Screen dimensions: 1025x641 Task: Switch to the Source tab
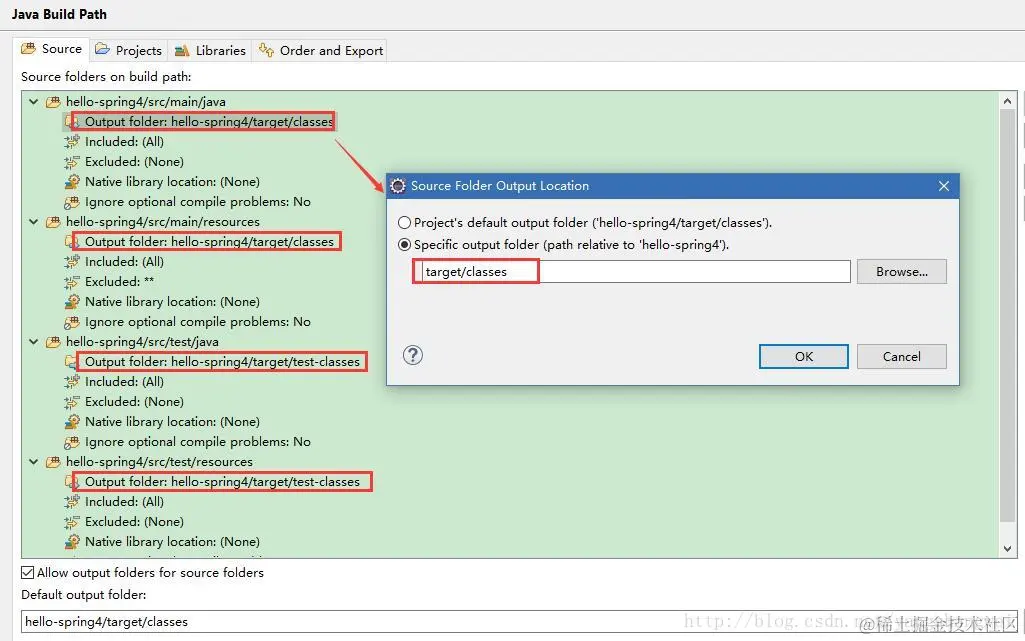coord(51,49)
